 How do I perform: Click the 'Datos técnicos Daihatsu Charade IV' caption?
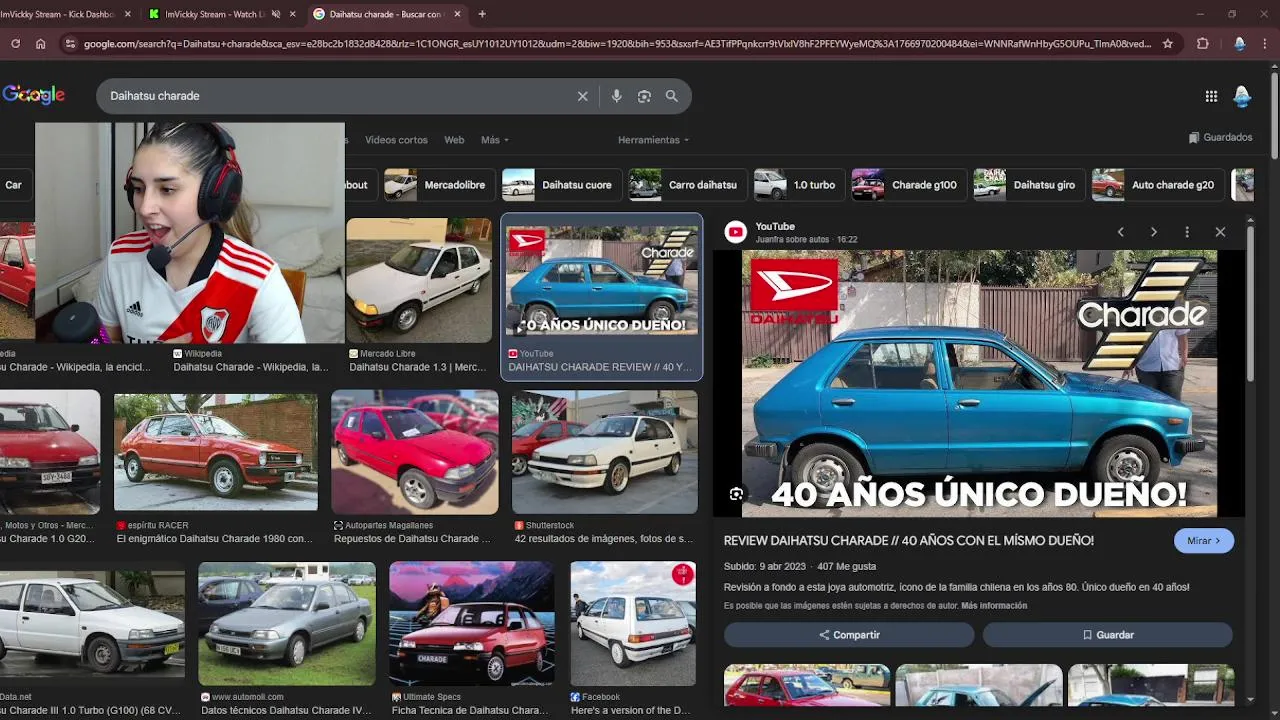pyautogui.click(x=286, y=711)
